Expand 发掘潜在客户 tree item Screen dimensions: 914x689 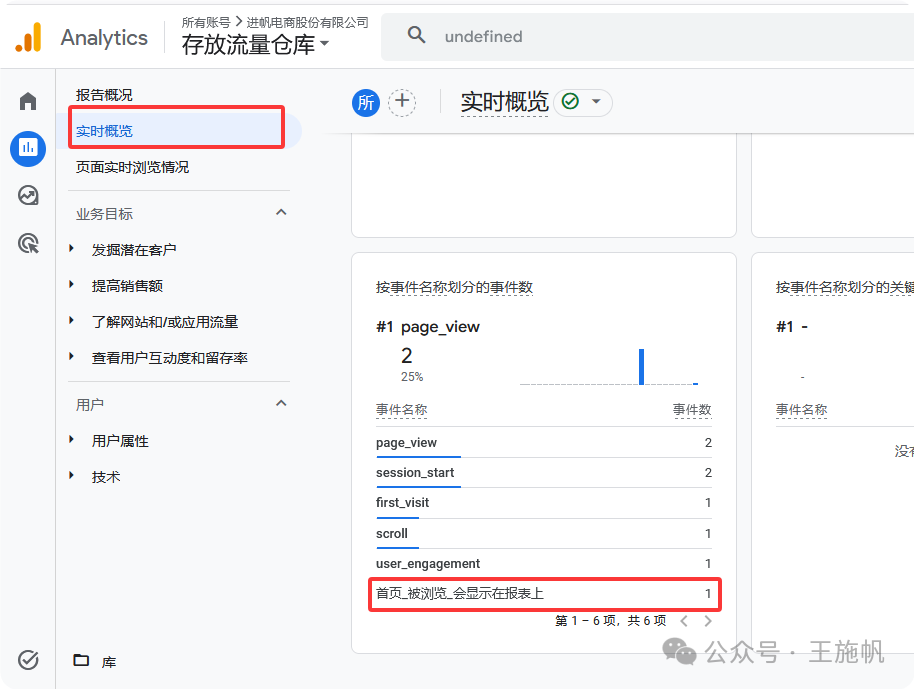71,248
